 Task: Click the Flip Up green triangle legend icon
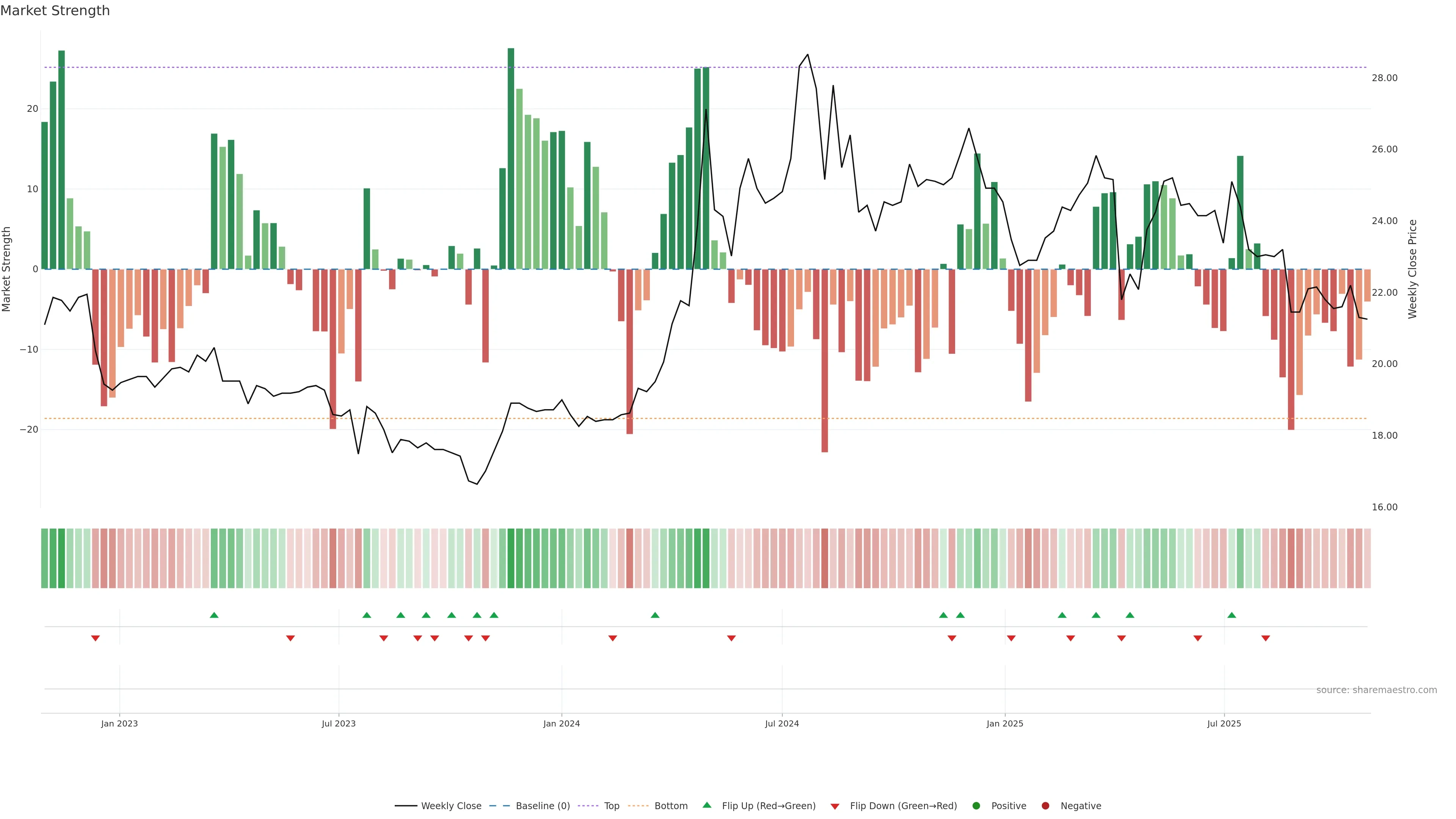pos(706,805)
